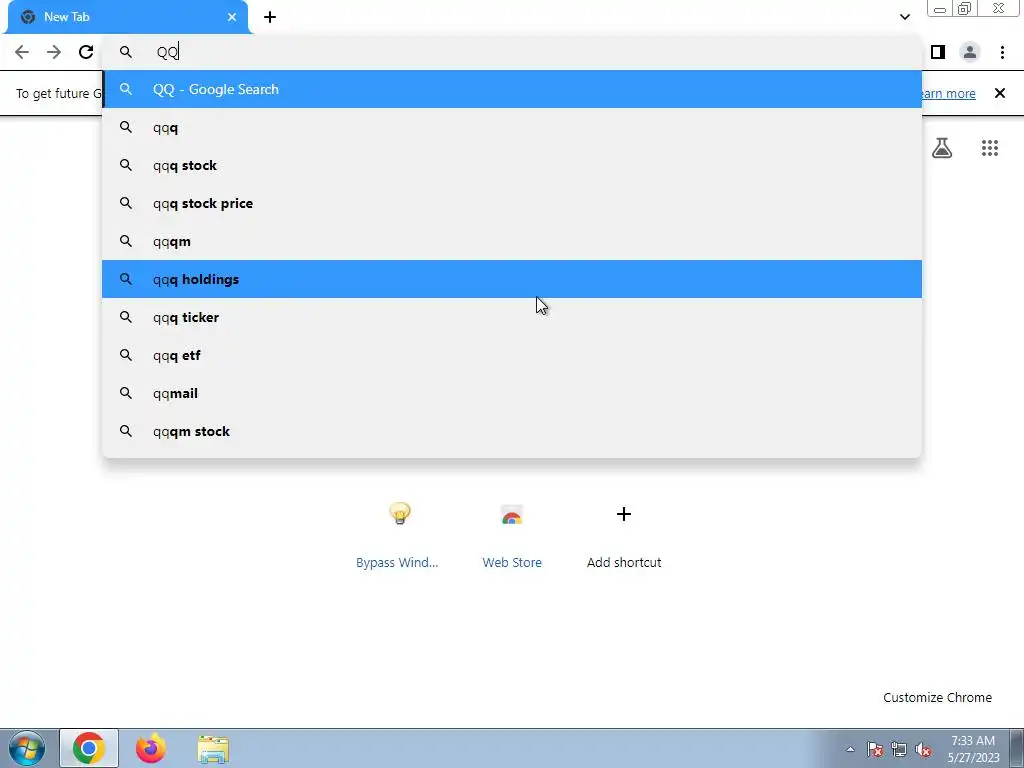Open the Google apps grid
Image resolution: width=1024 pixels, height=768 pixels.
click(989, 148)
